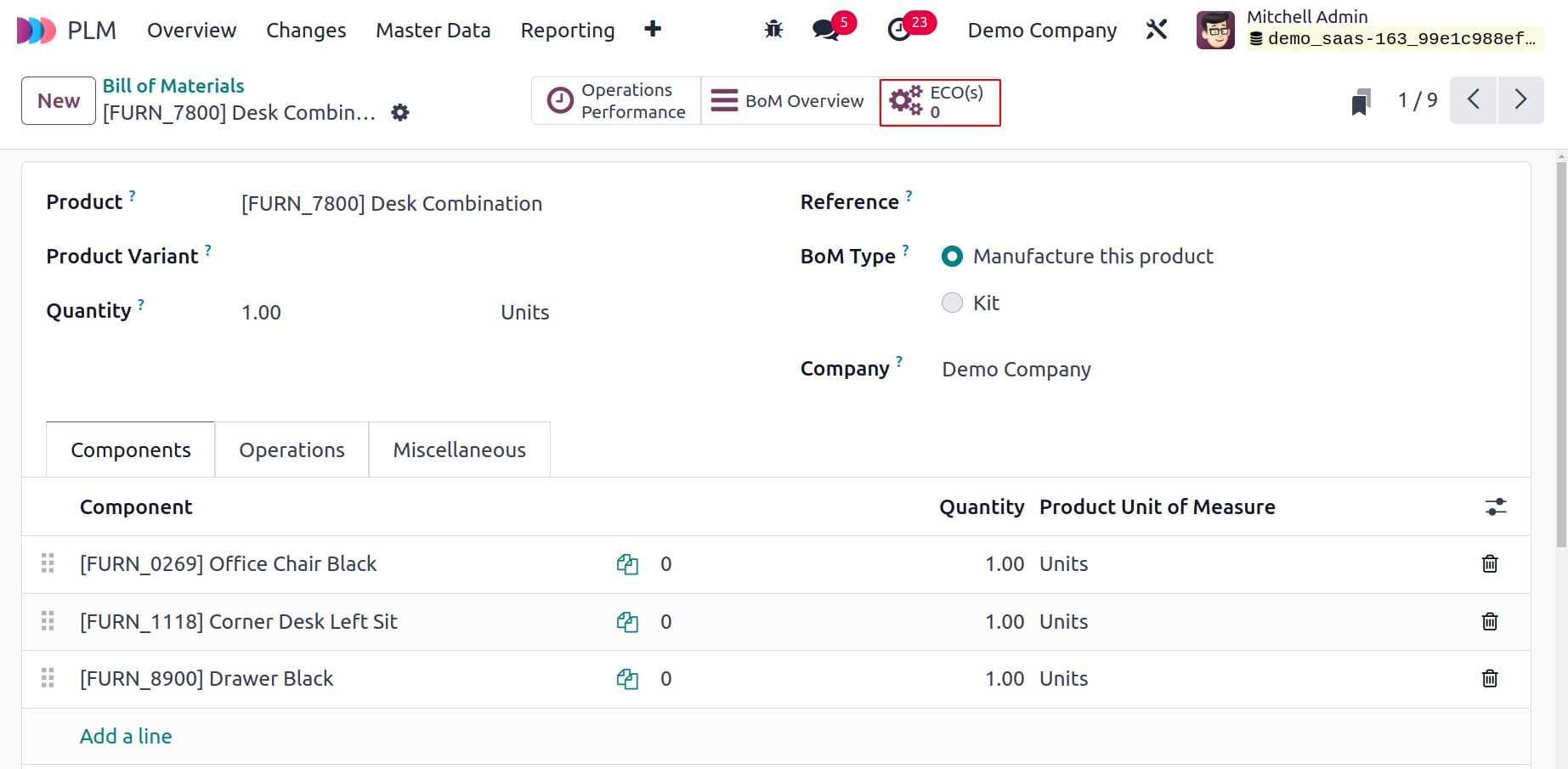Open the ECO(s) stat button
The height and width of the screenshot is (769, 1568).
pos(940,102)
